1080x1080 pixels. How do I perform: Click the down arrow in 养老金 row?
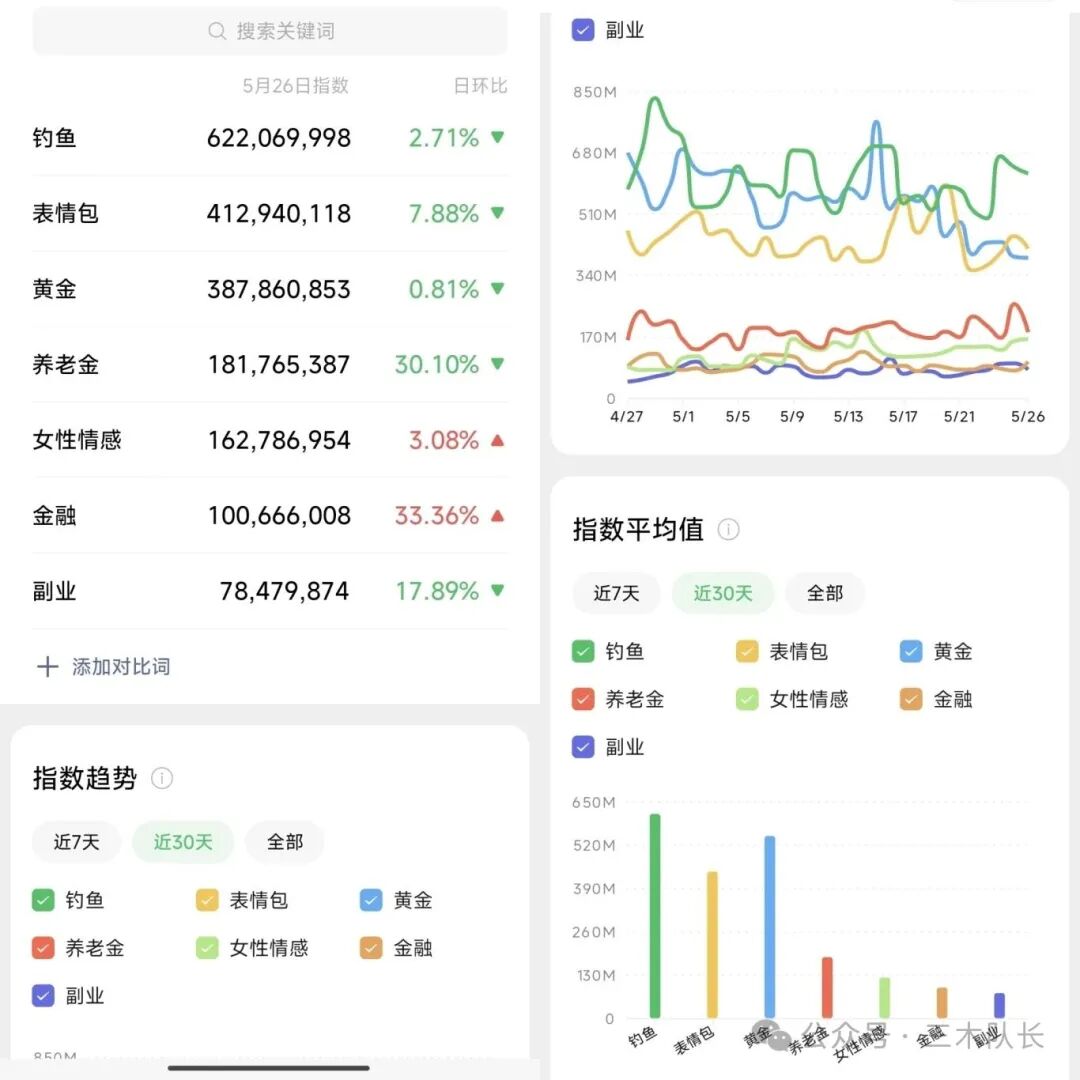(x=498, y=364)
